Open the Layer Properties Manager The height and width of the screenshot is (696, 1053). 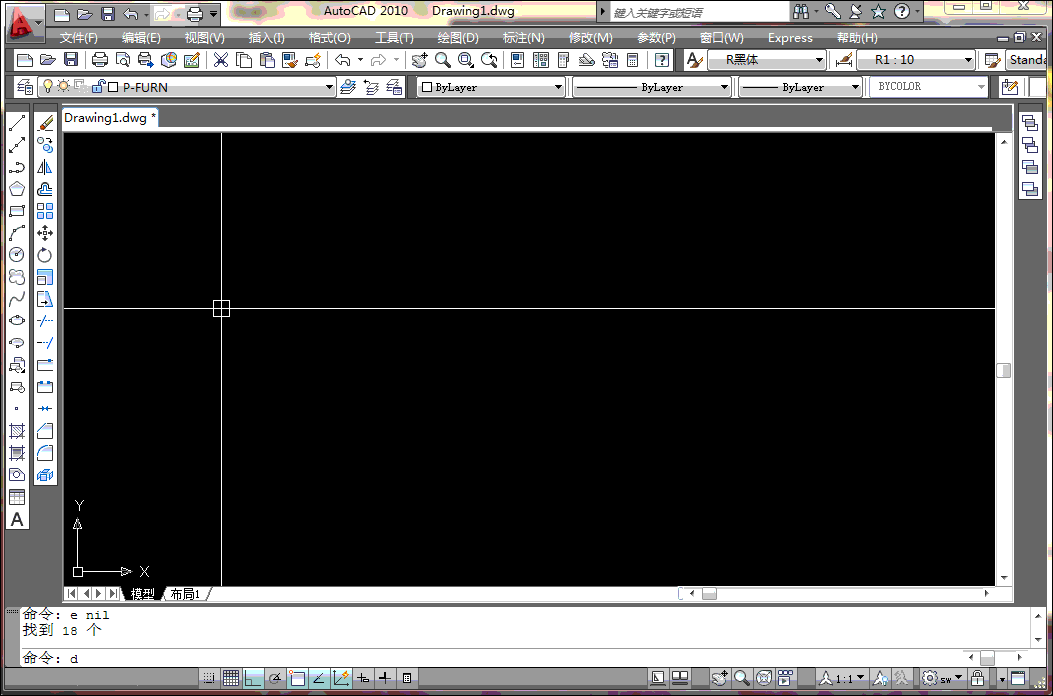click(26, 87)
